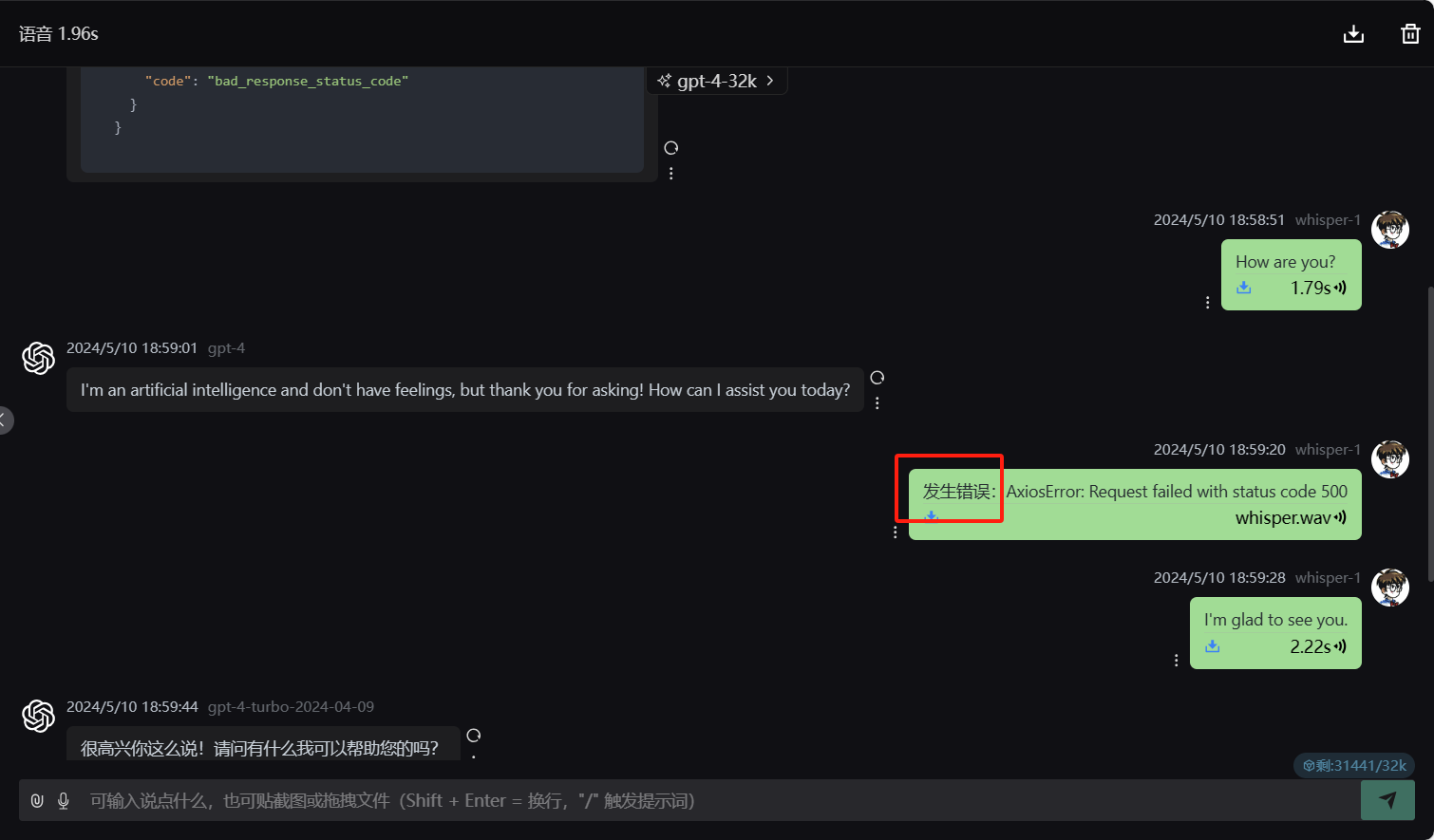Open the gpt-4-32k model selector
1434x840 pixels.
coord(717,81)
